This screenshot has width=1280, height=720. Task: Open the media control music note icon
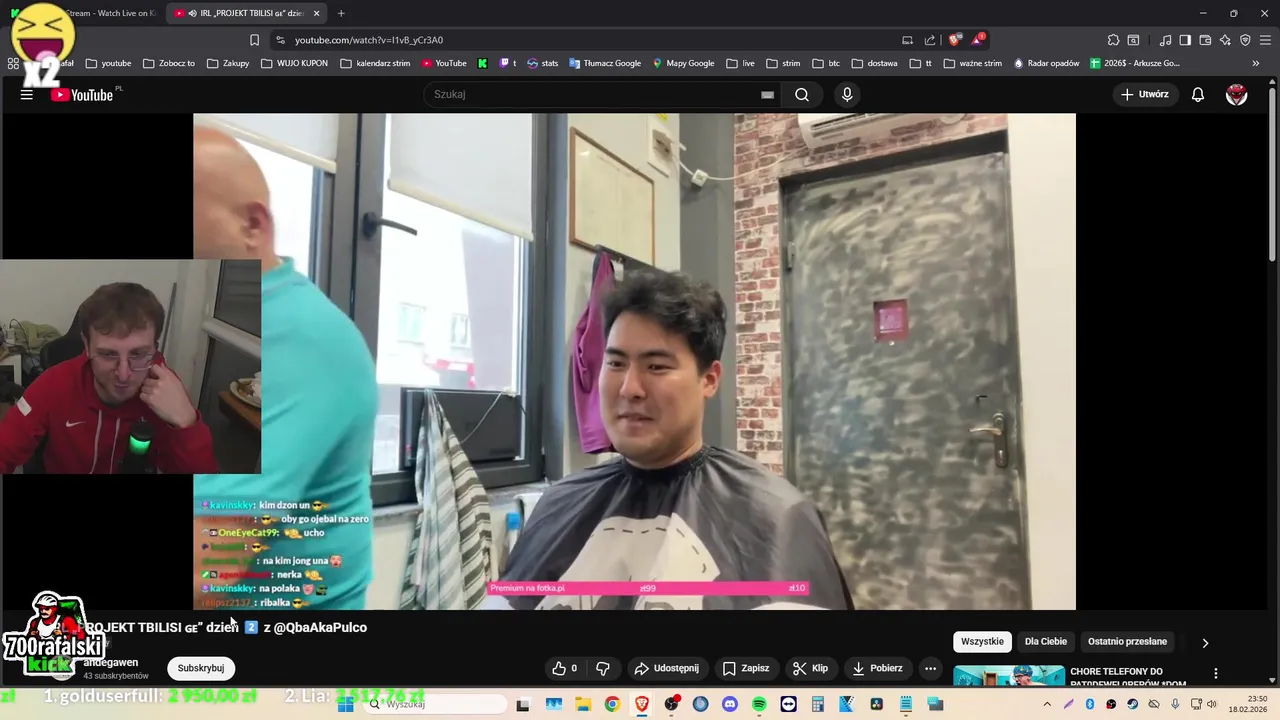pos(1165,40)
